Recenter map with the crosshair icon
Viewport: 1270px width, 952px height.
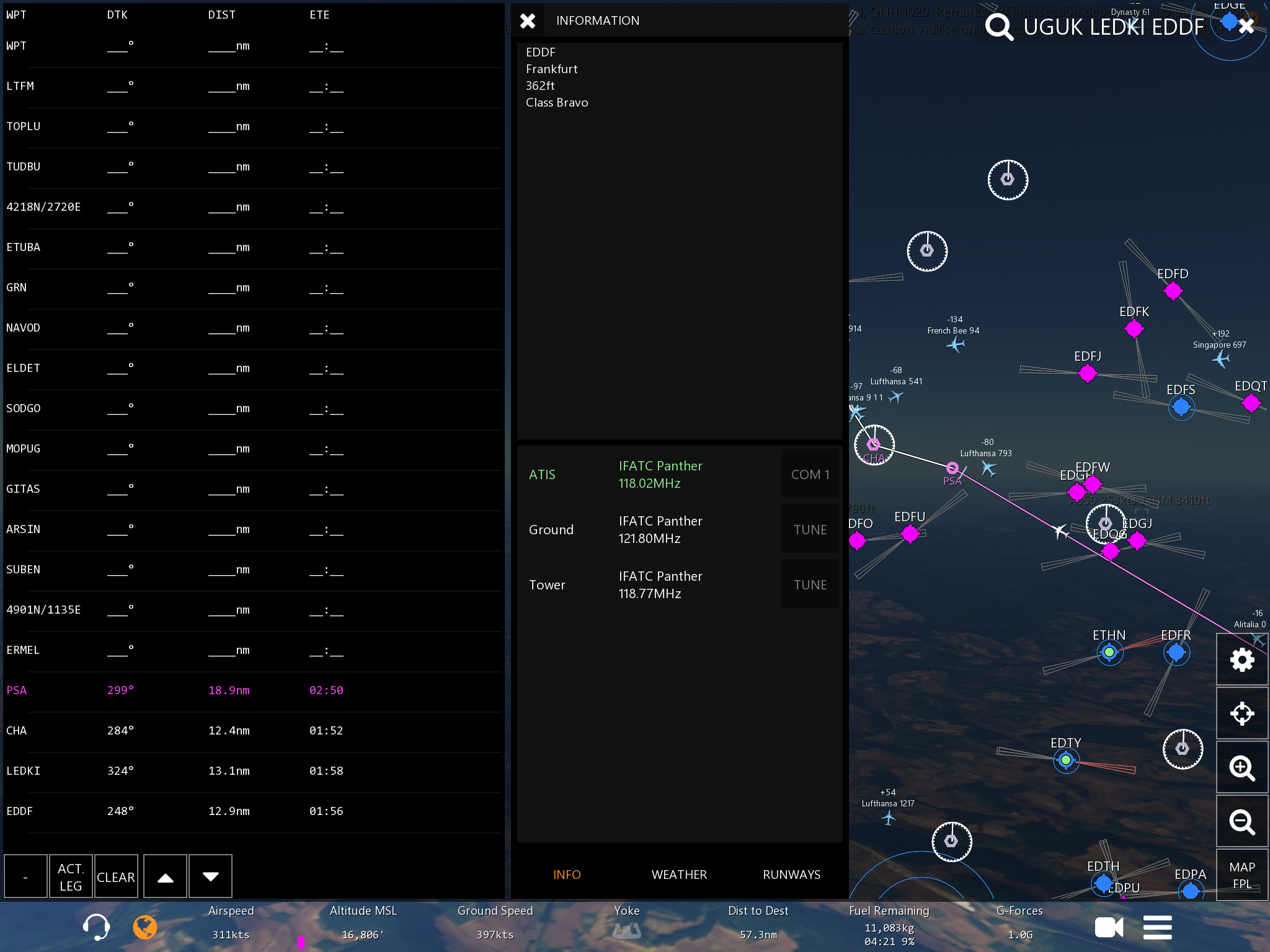pyautogui.click(x=1241, y=713)
